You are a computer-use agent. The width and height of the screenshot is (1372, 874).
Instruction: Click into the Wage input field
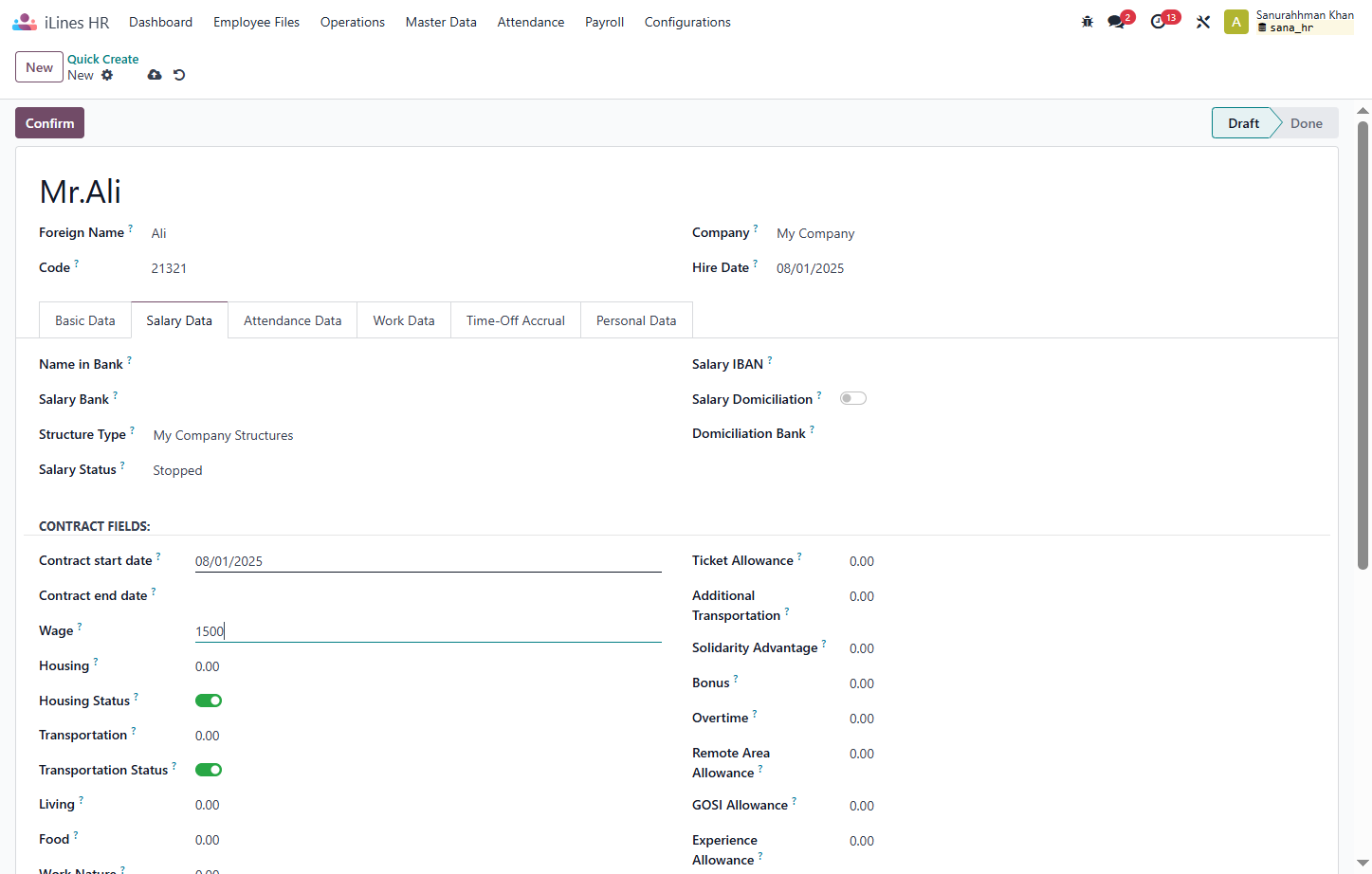click(428, 631)
